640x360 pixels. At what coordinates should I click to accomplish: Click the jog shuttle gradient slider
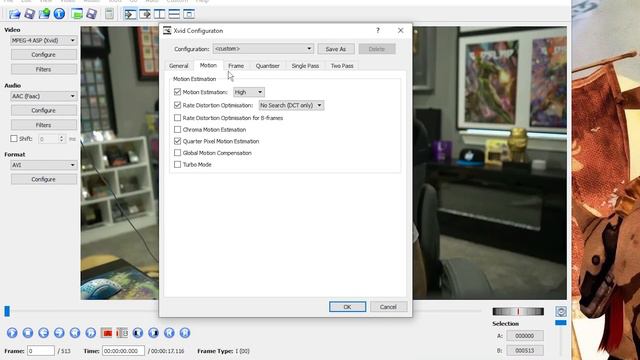coord(518,311)
